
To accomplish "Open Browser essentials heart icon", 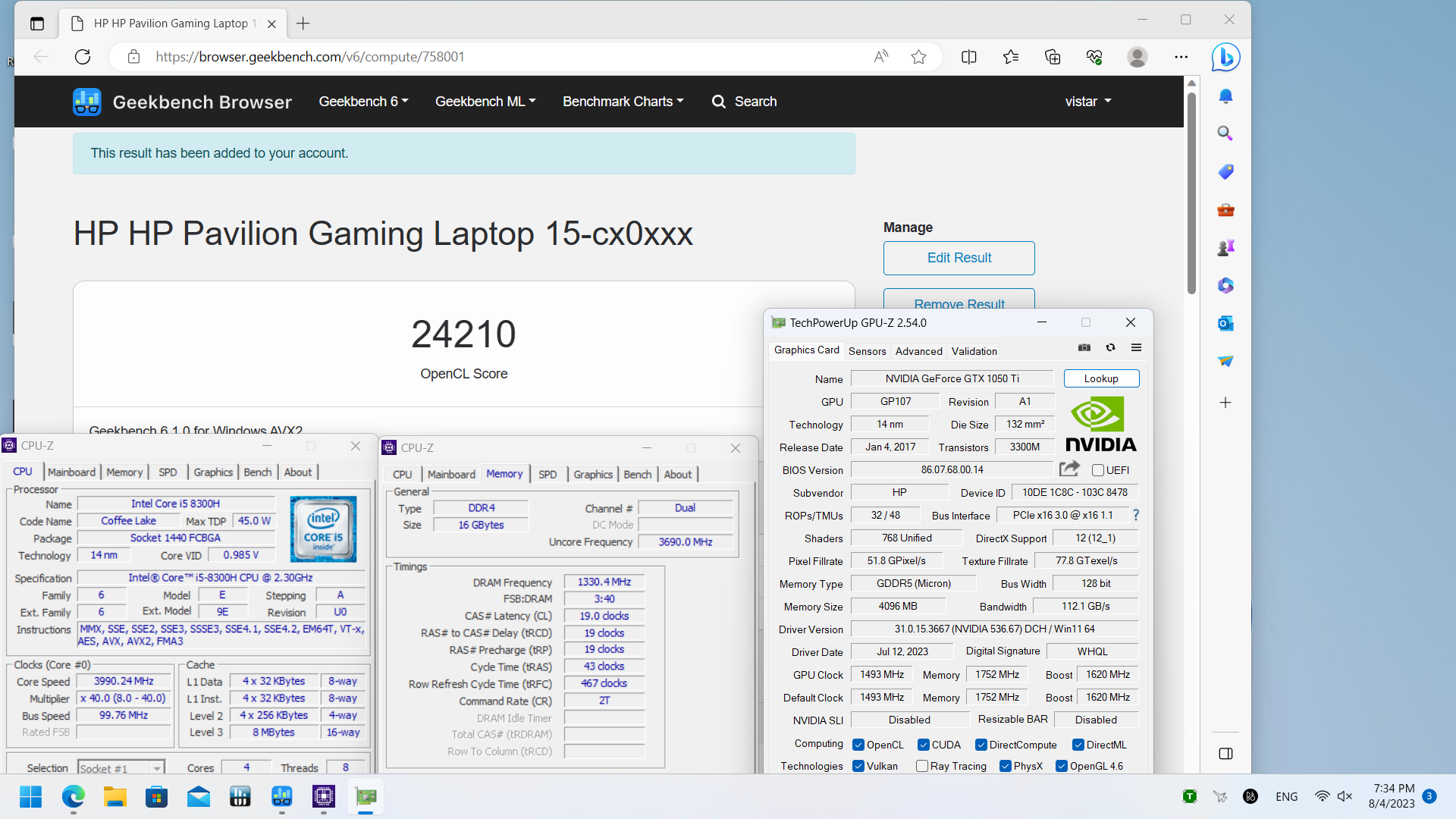I will 1094,57.
